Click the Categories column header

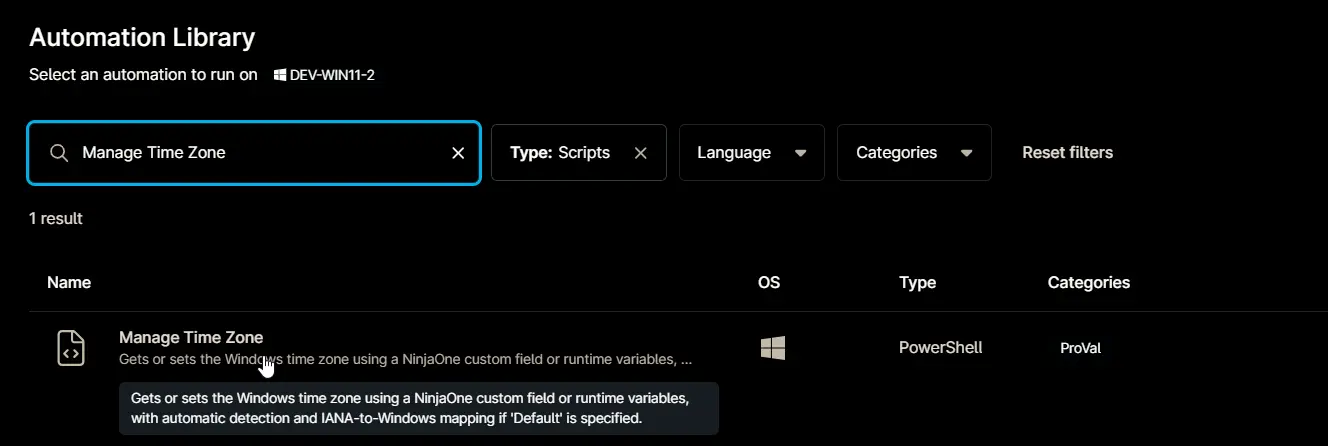(x=1089, y=282)
